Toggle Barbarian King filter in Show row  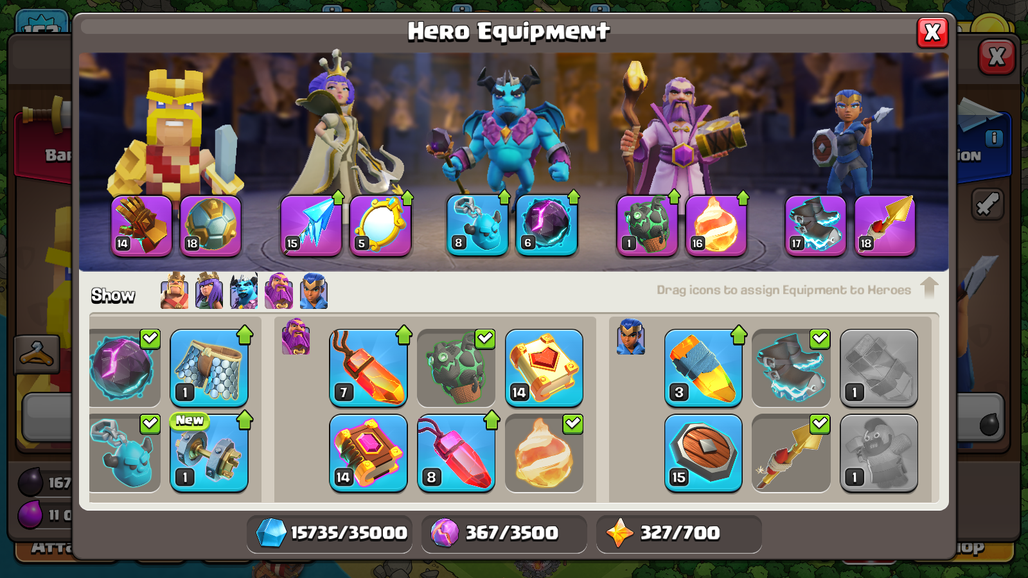click(174, 291)
